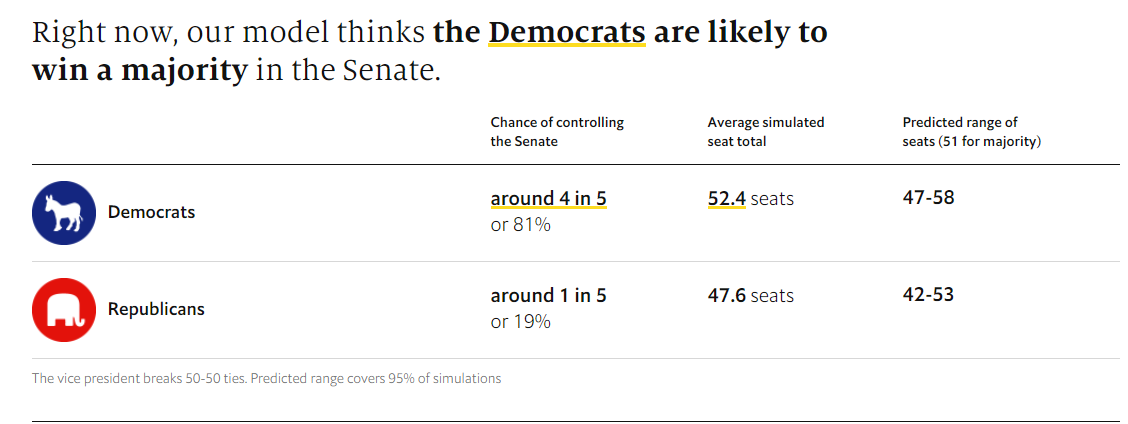Click the underlined Democrats word in headline

tap(566, 32)
